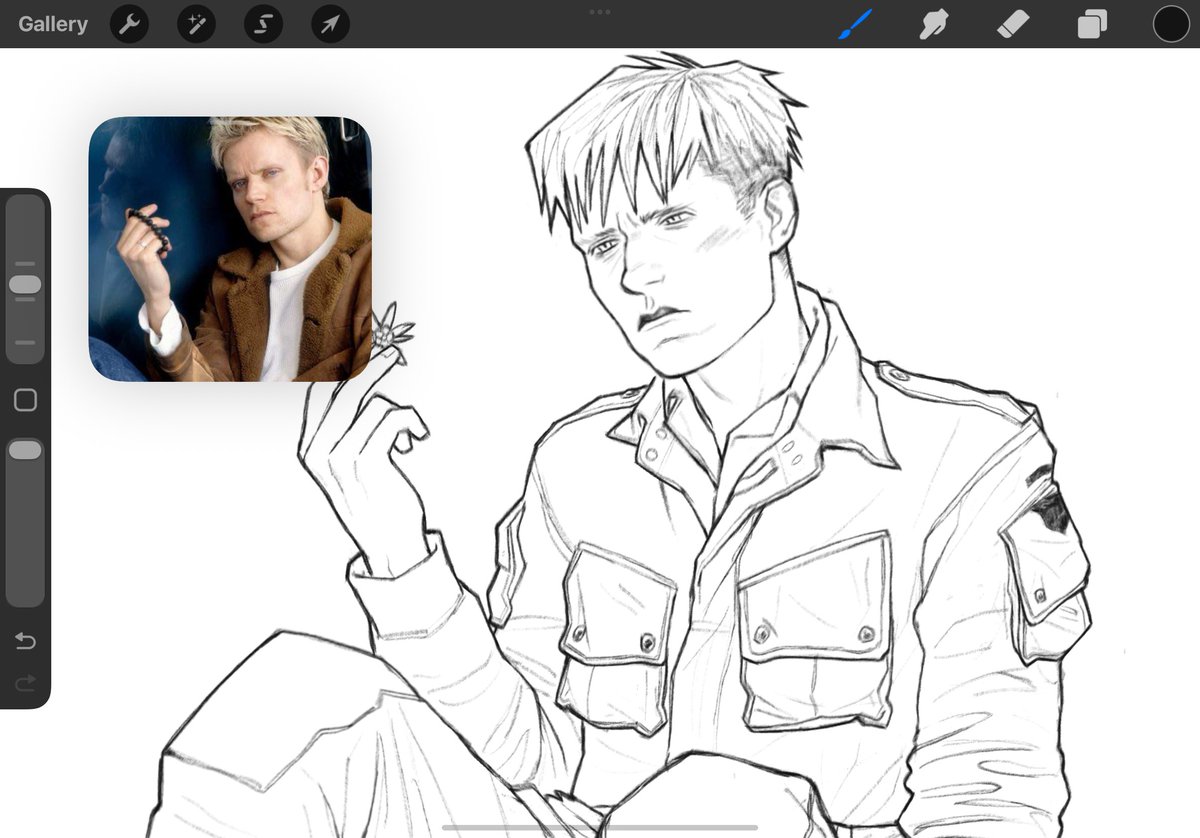The width and height of the screenshot is (1200, 838).
Task: Tap the square modify button on sidebar
Action: tap(25, 401)
